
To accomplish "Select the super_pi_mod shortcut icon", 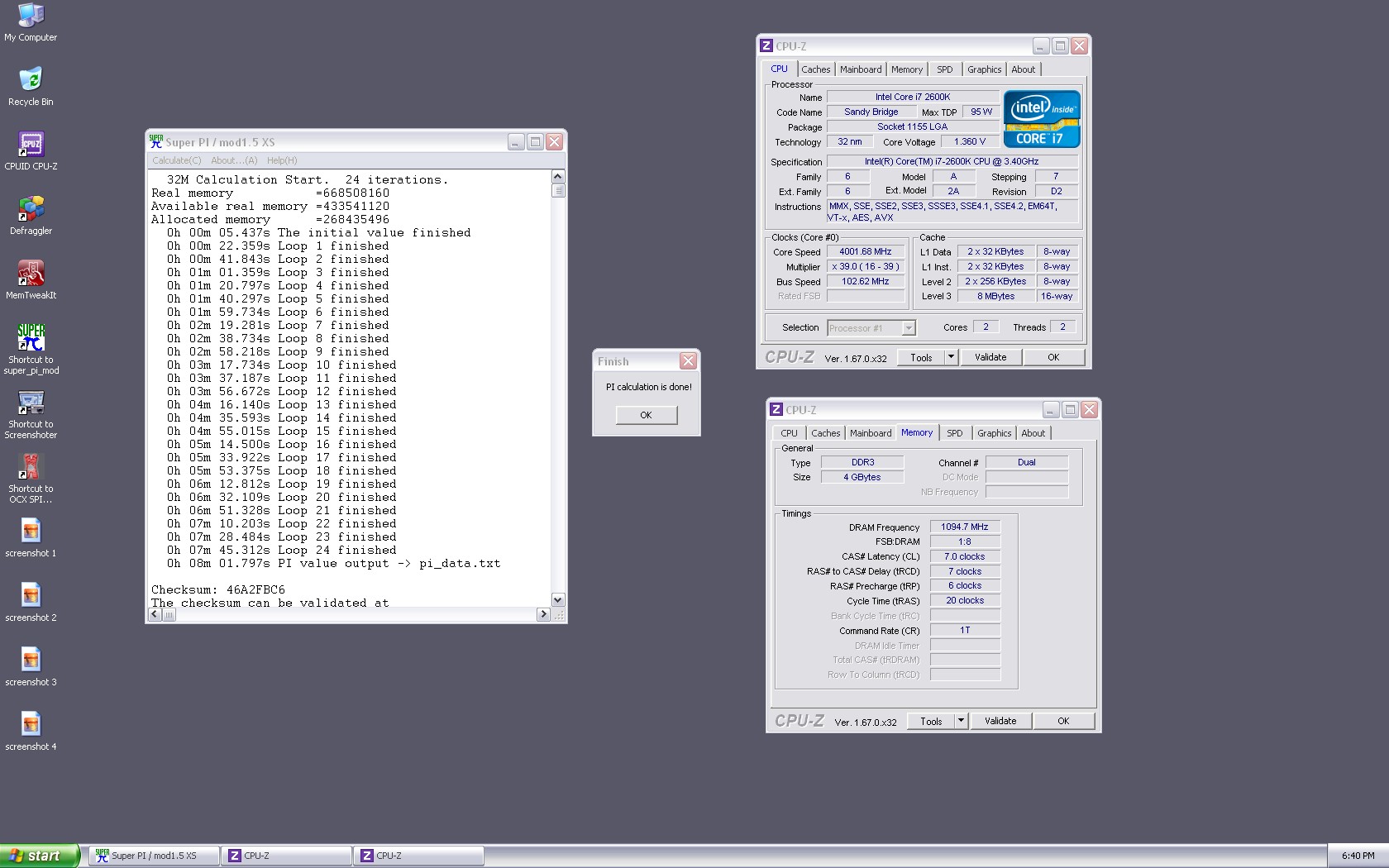I will click(x=31, y=349).
